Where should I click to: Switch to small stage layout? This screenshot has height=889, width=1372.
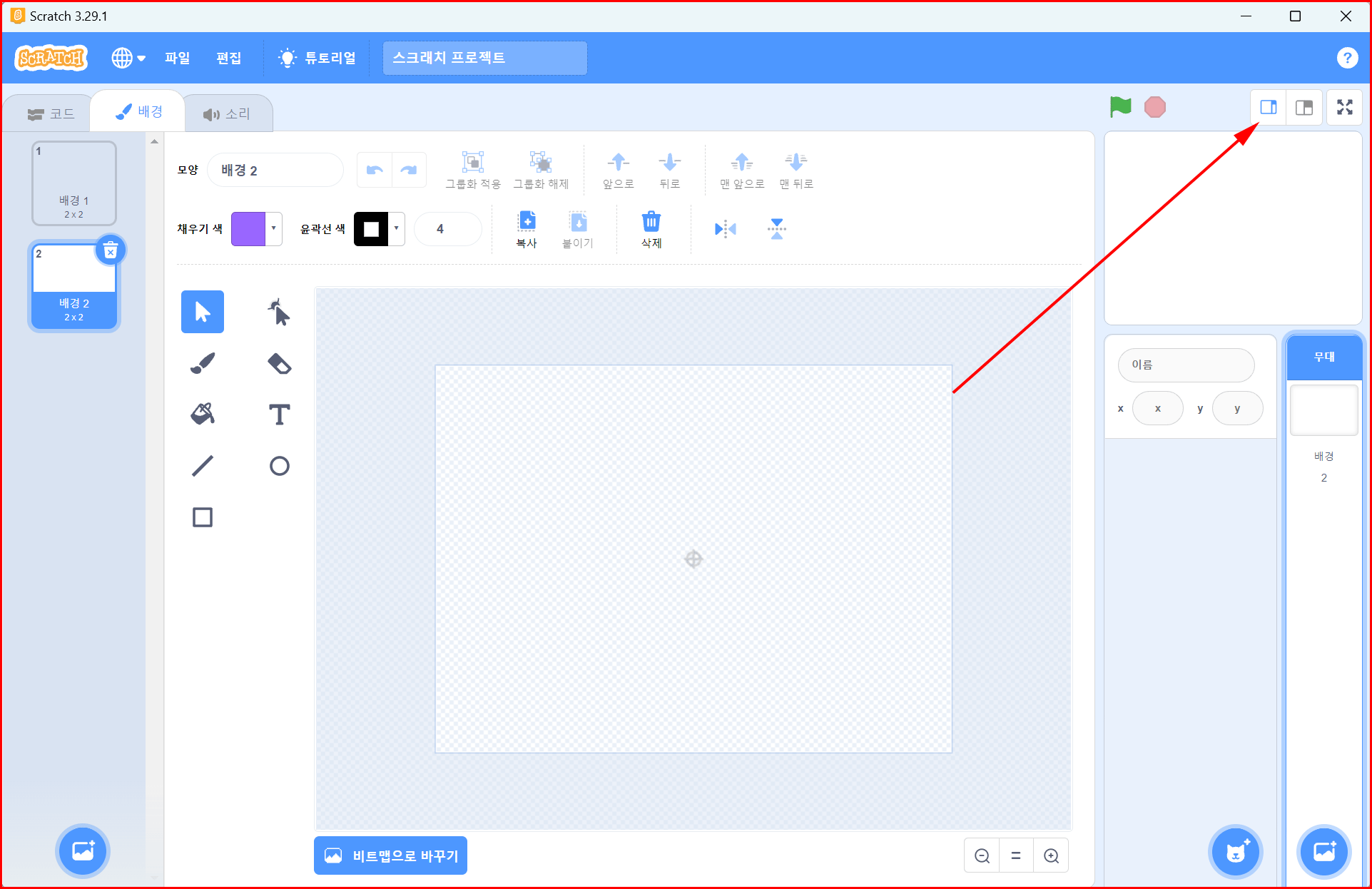point(1268,108)
